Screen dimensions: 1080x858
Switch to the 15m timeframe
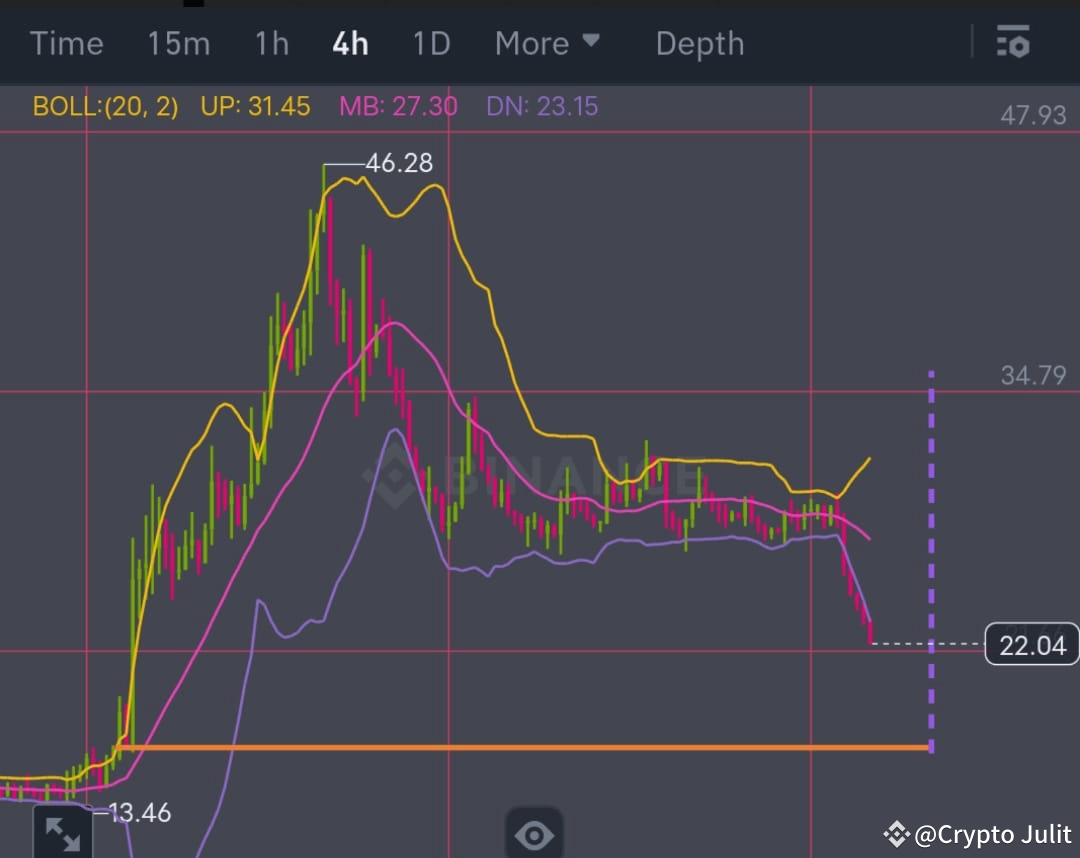coord(178,43)
